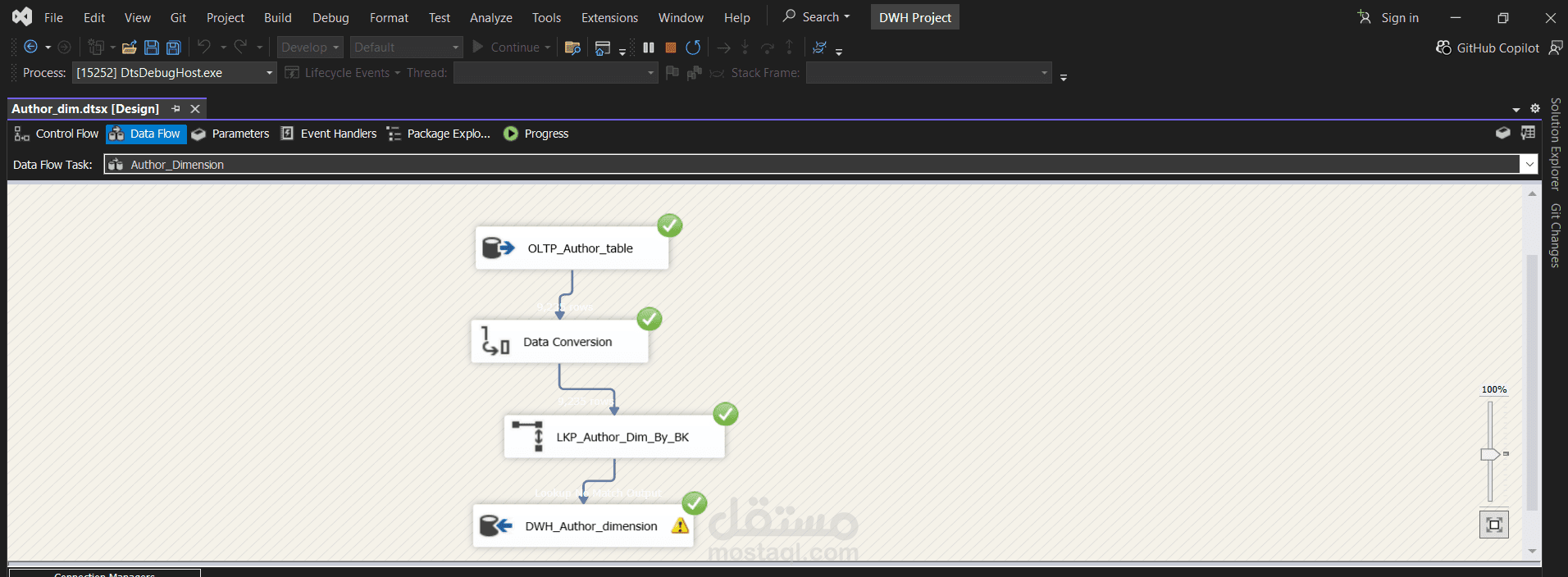
Task: Toggle pin on Author_dim.dtsx tab
Action: pos(175,109)
